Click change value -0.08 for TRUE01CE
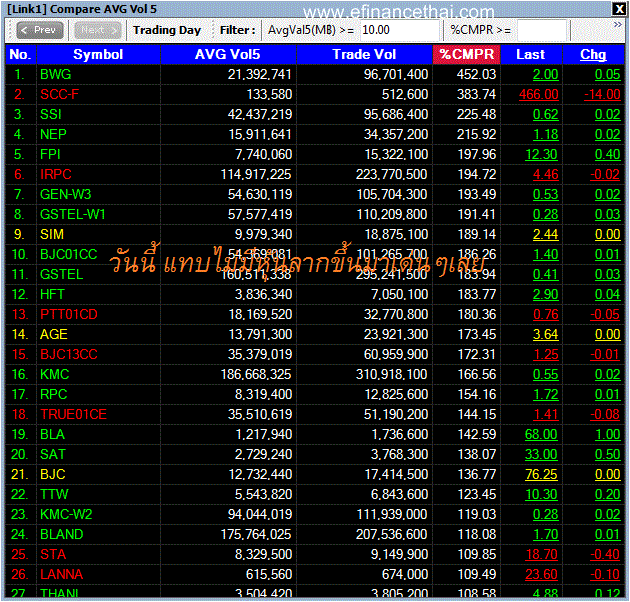The image size is (630, 602). tap(605, 414)
